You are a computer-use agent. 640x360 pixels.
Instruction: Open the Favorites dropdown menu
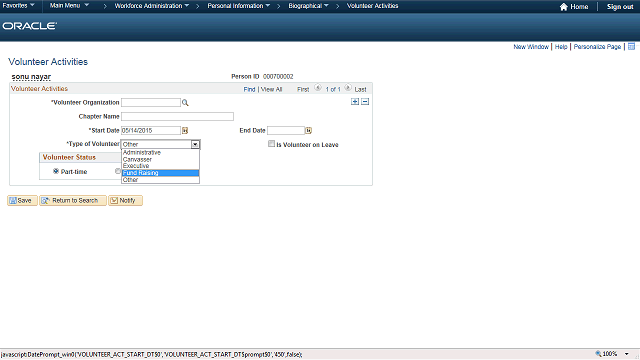tap(19, 6)
